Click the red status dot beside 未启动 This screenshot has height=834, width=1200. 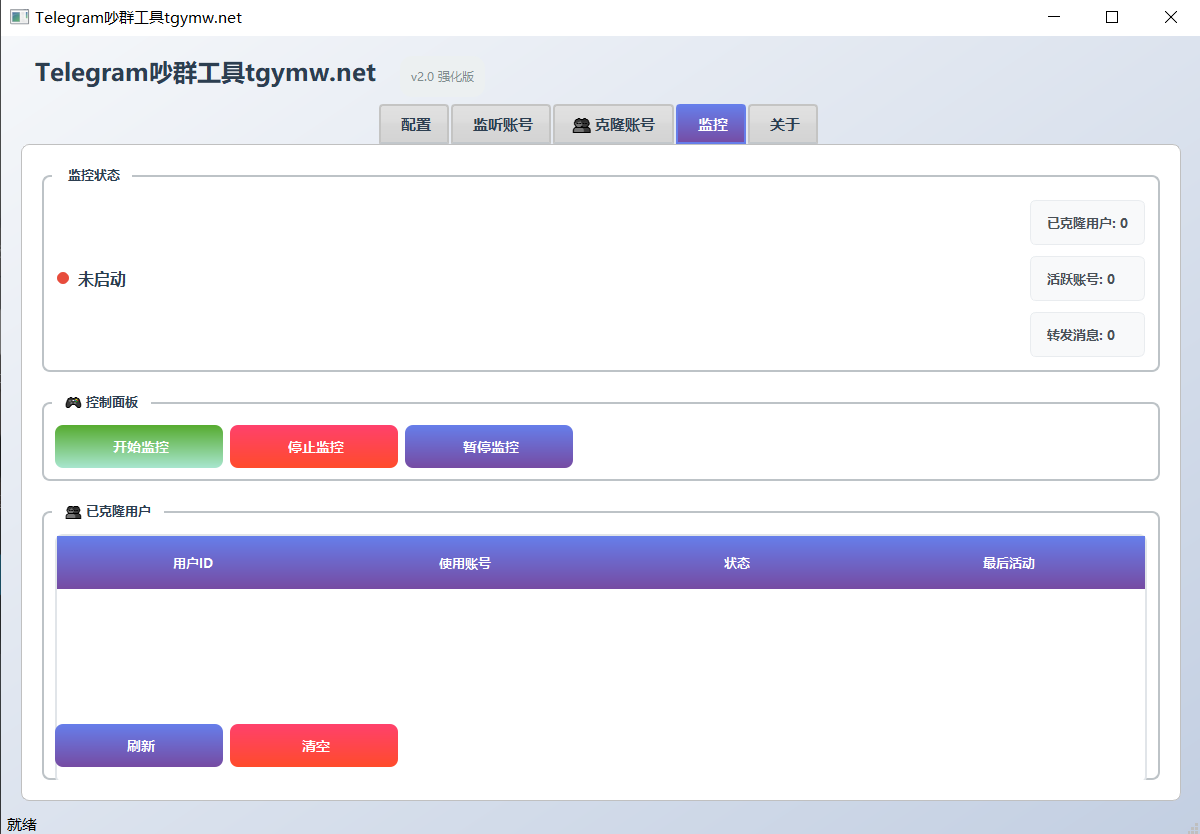coord(63,279)
